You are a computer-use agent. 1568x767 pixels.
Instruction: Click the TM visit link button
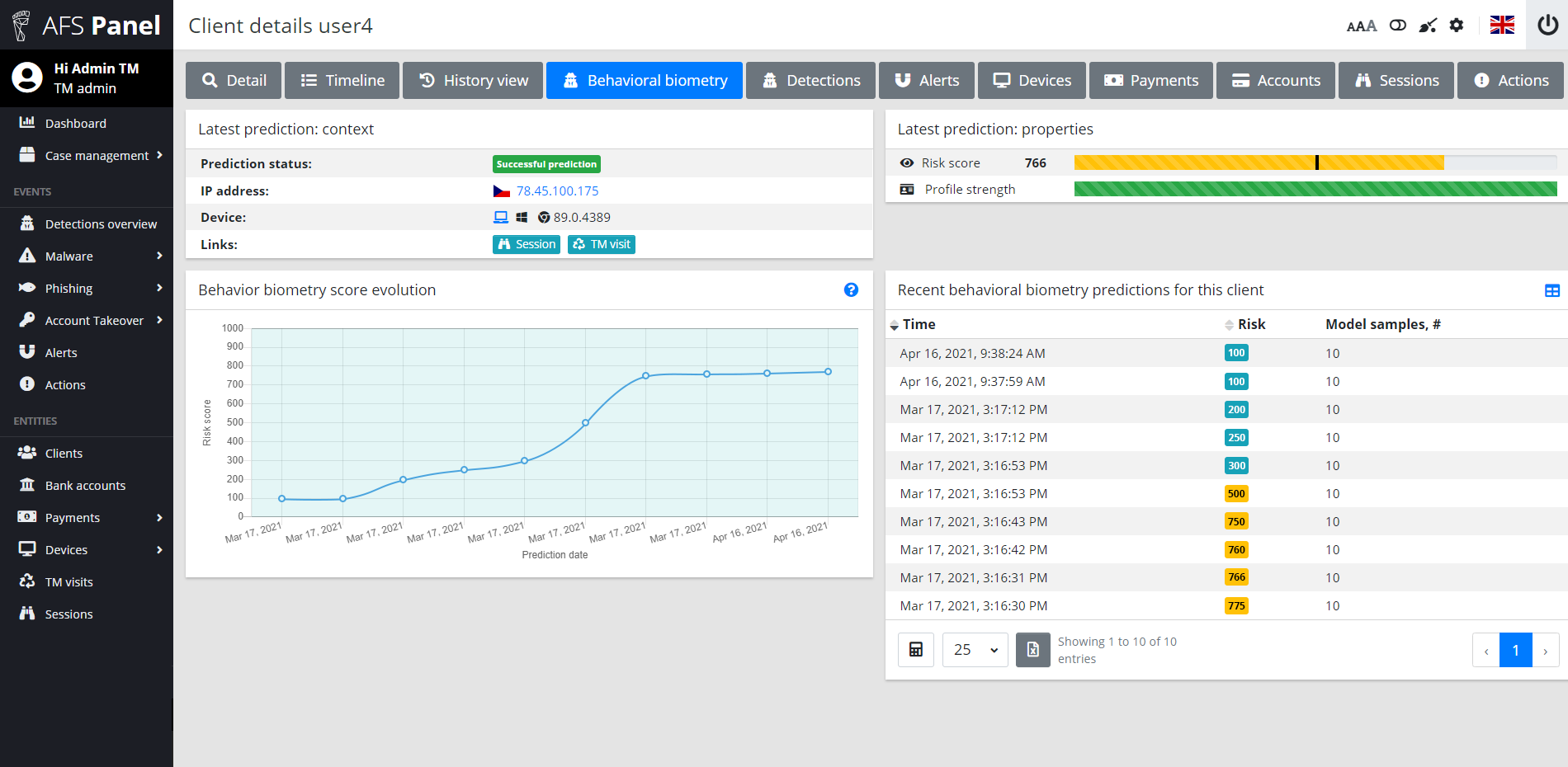[601, 244]
